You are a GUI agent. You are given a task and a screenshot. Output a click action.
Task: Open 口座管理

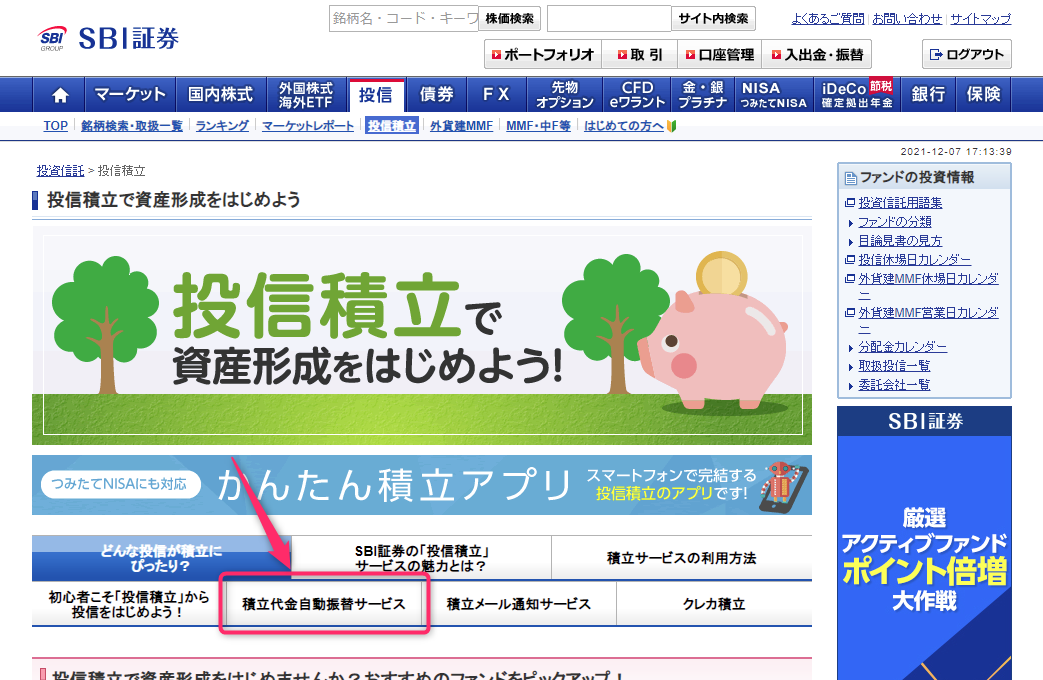[x=720, y=55]
